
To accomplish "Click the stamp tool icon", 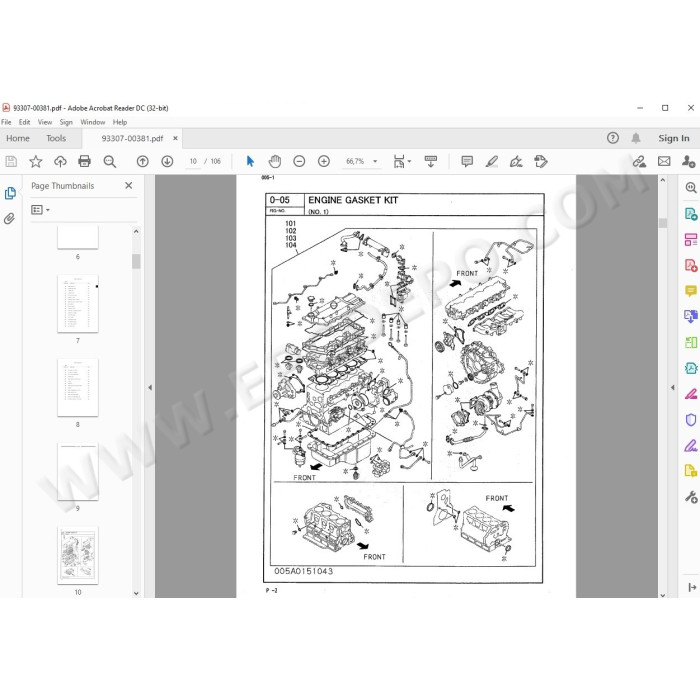I will [541, 161].
